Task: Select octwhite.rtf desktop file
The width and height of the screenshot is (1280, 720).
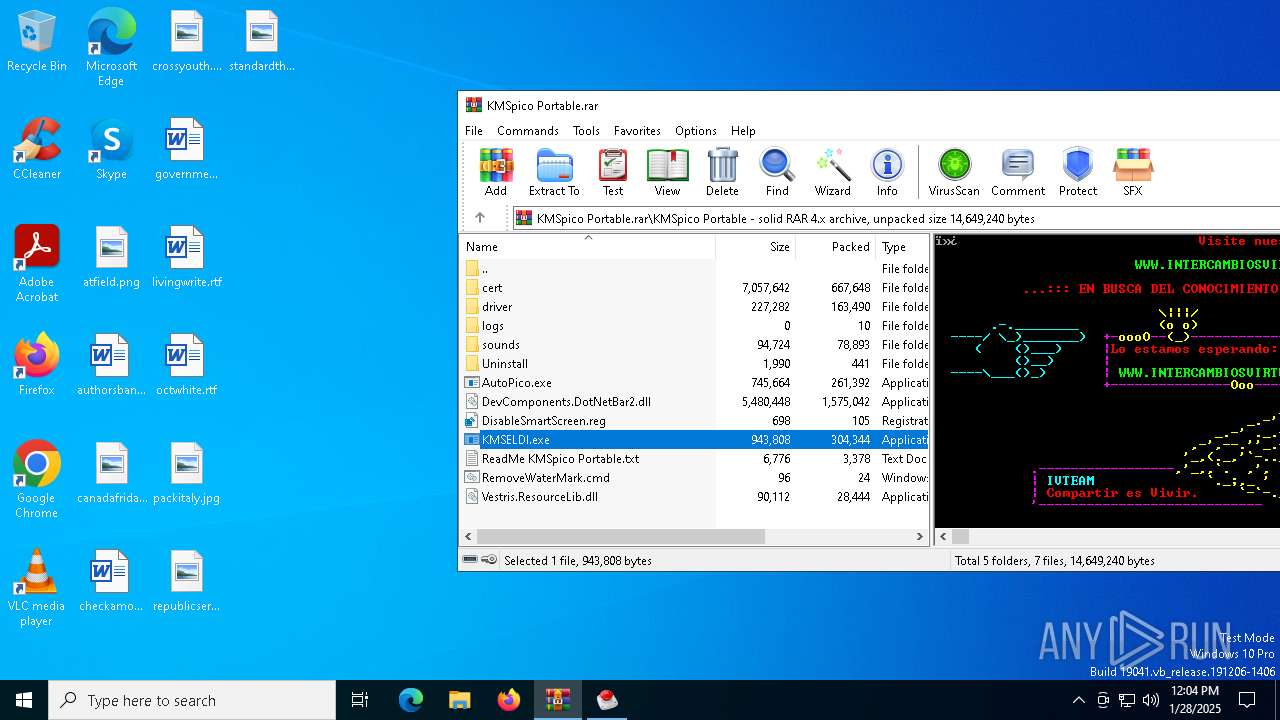Action: [186, 366]
